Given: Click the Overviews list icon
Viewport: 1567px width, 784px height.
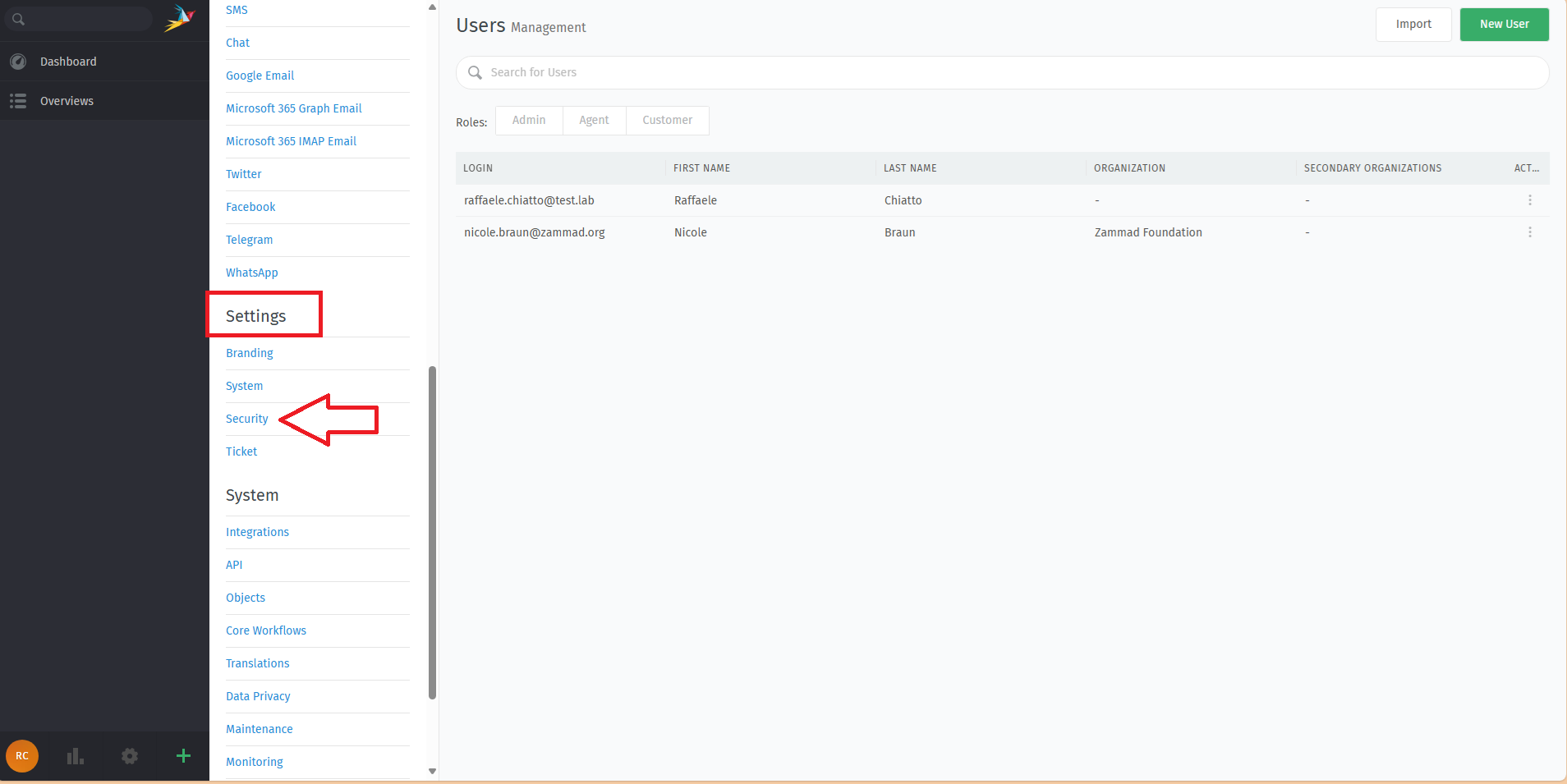Looking at the screenshot, I should click(18, 101).
